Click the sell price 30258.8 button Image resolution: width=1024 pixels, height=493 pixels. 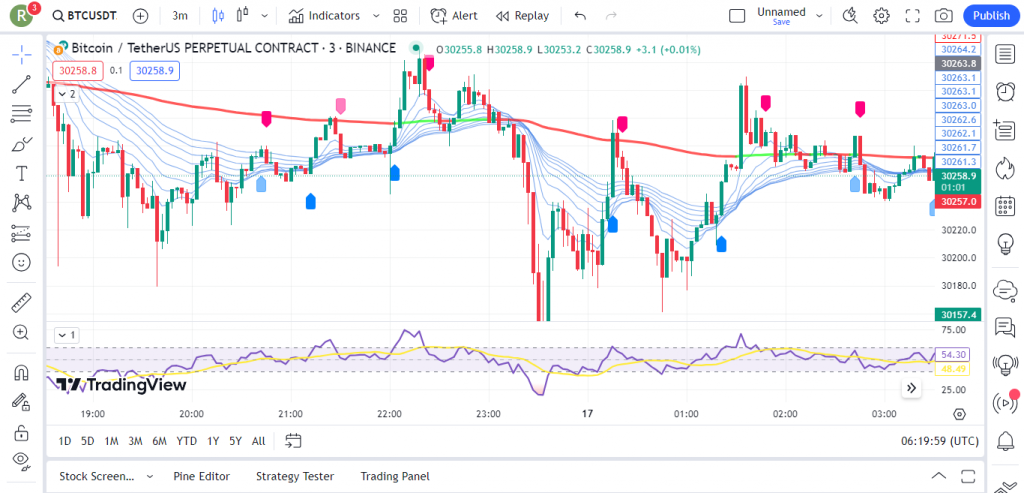pos(78,71)
